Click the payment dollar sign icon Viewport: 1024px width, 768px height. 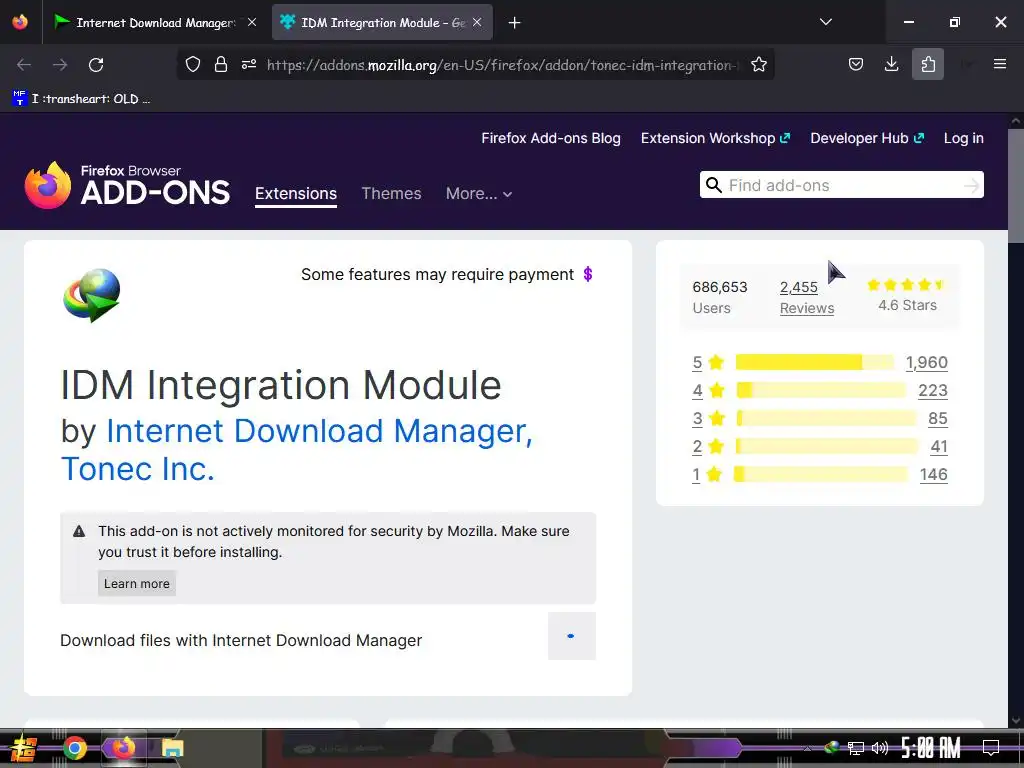[588, 274]
